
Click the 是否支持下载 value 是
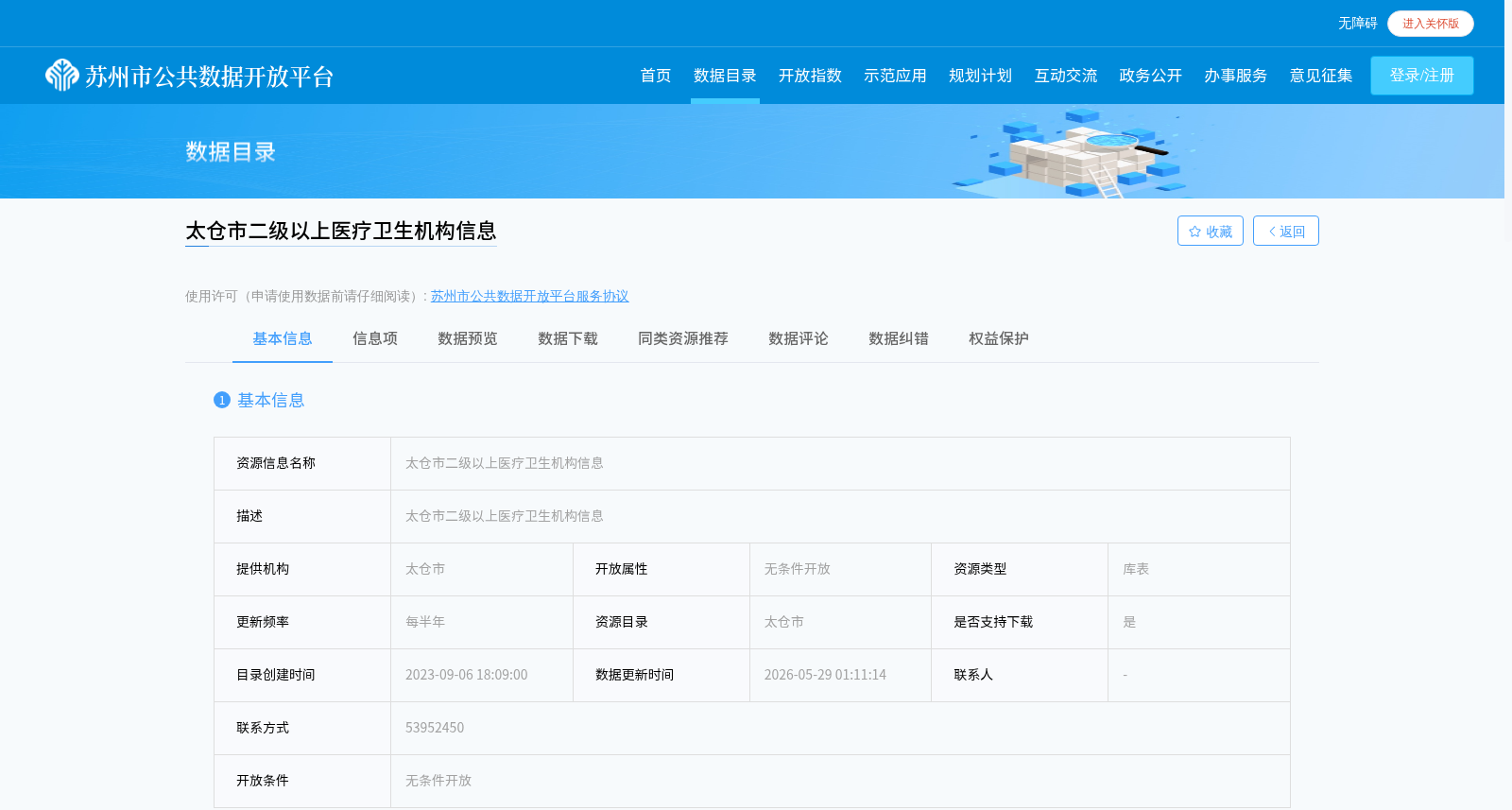pyautogui.click(x=1129, y=622)
